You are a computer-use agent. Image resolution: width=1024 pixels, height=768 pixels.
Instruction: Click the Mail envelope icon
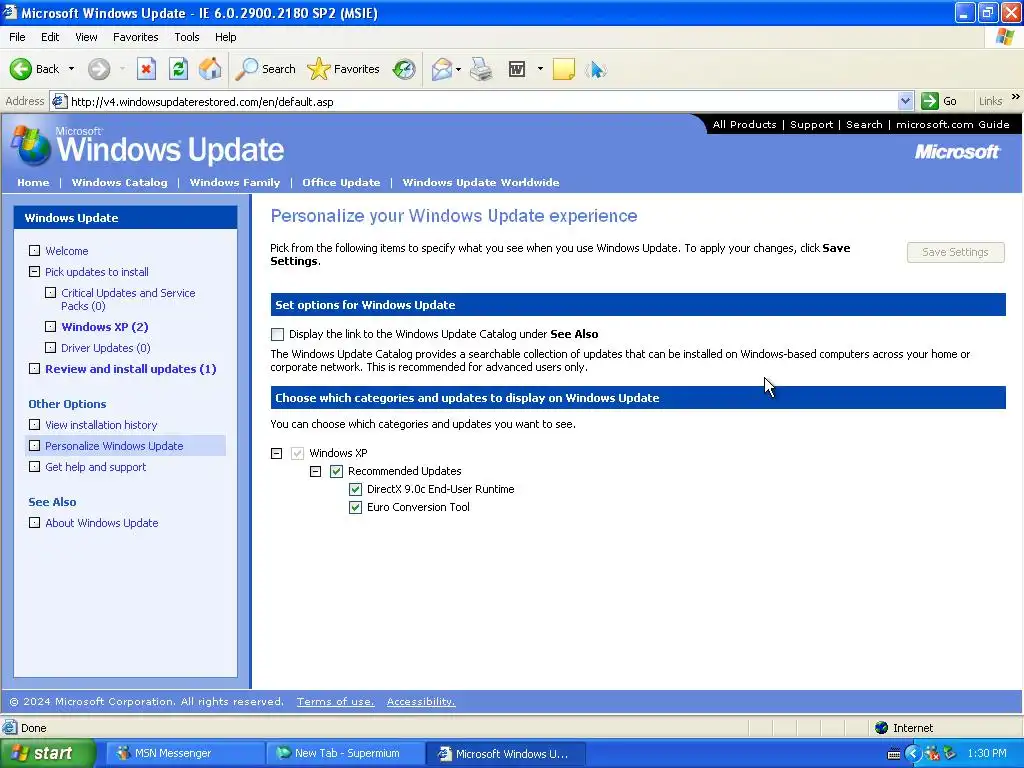click(x=442, y=69)
